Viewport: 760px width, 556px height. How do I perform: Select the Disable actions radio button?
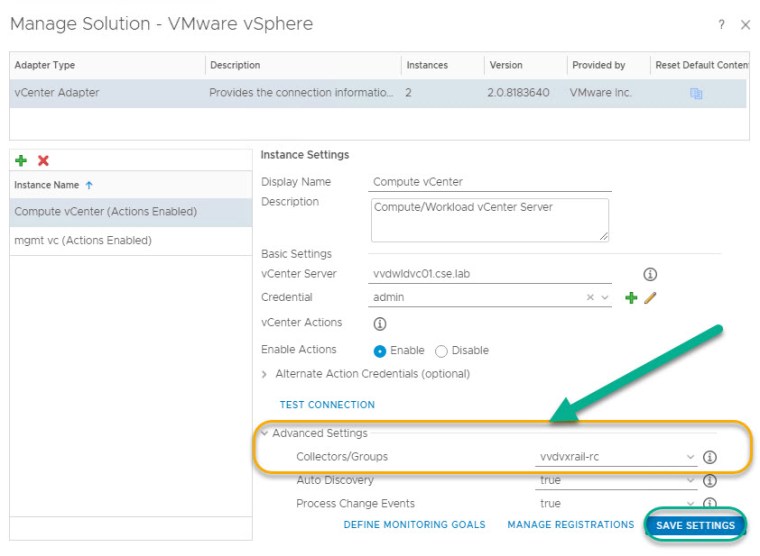click(x=441, y=351)
